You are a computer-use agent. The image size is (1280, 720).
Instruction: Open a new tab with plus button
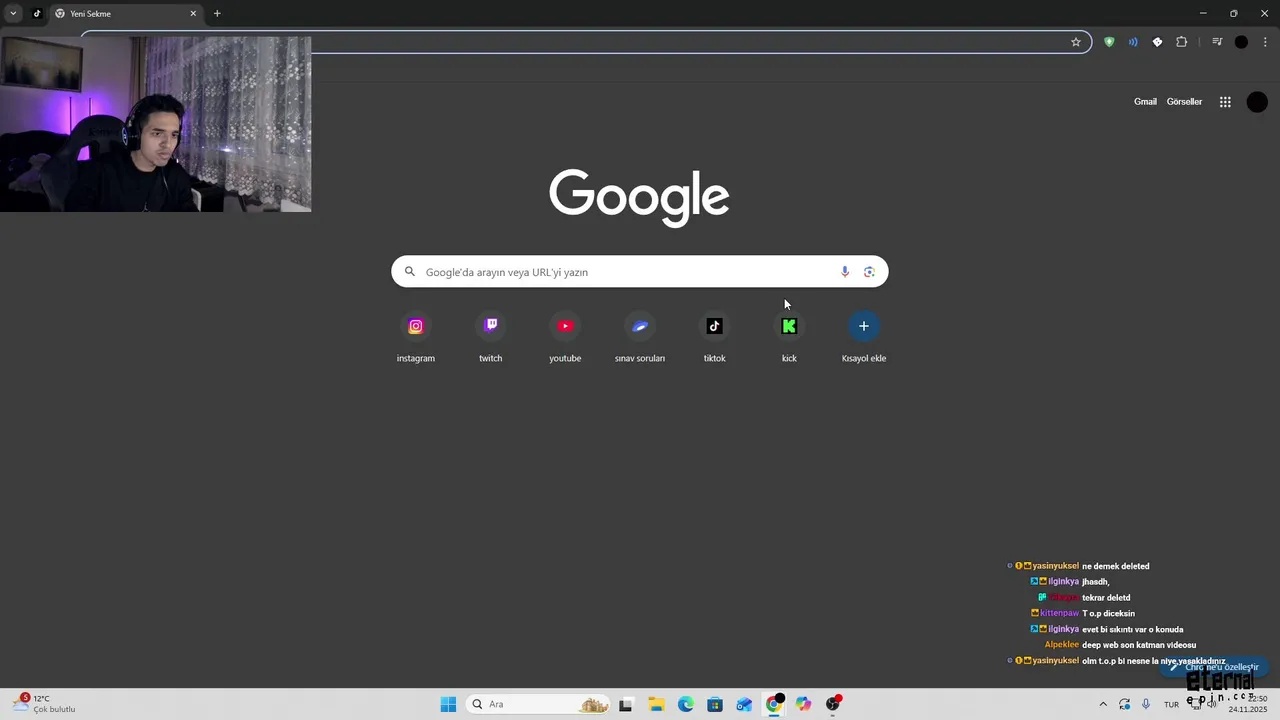(217, 14)
